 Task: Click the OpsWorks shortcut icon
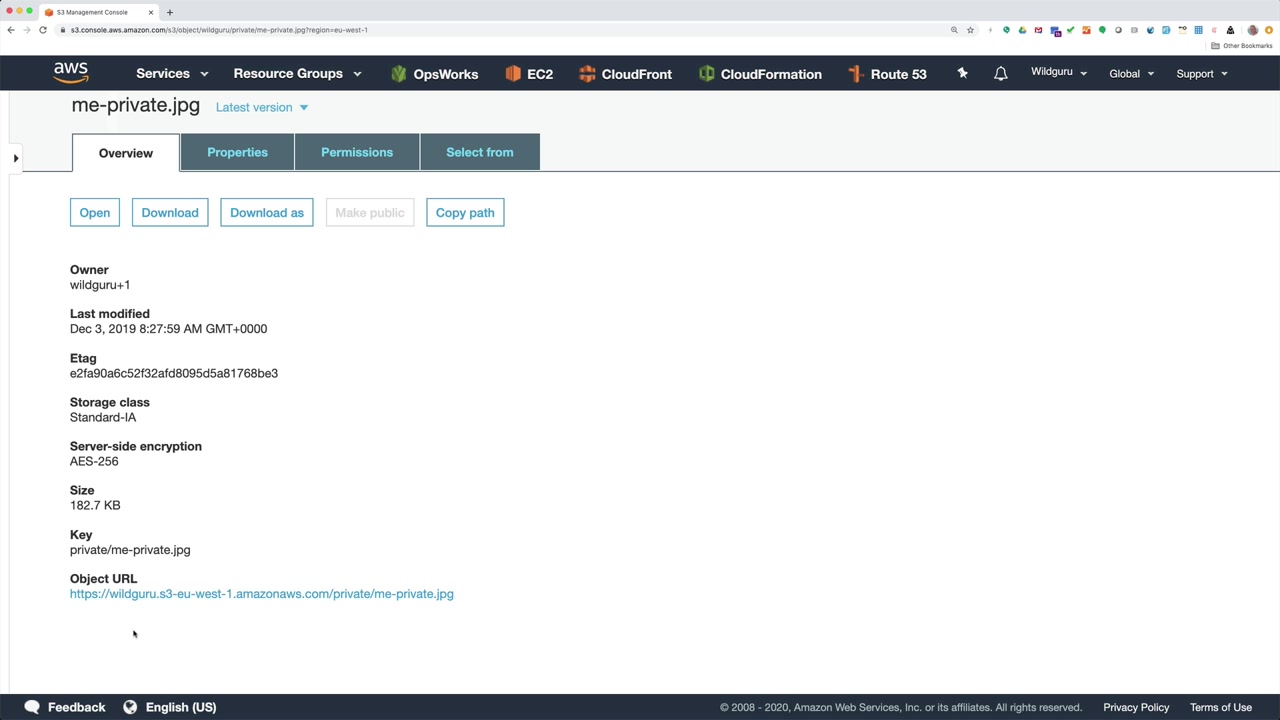tap(399, 74)
